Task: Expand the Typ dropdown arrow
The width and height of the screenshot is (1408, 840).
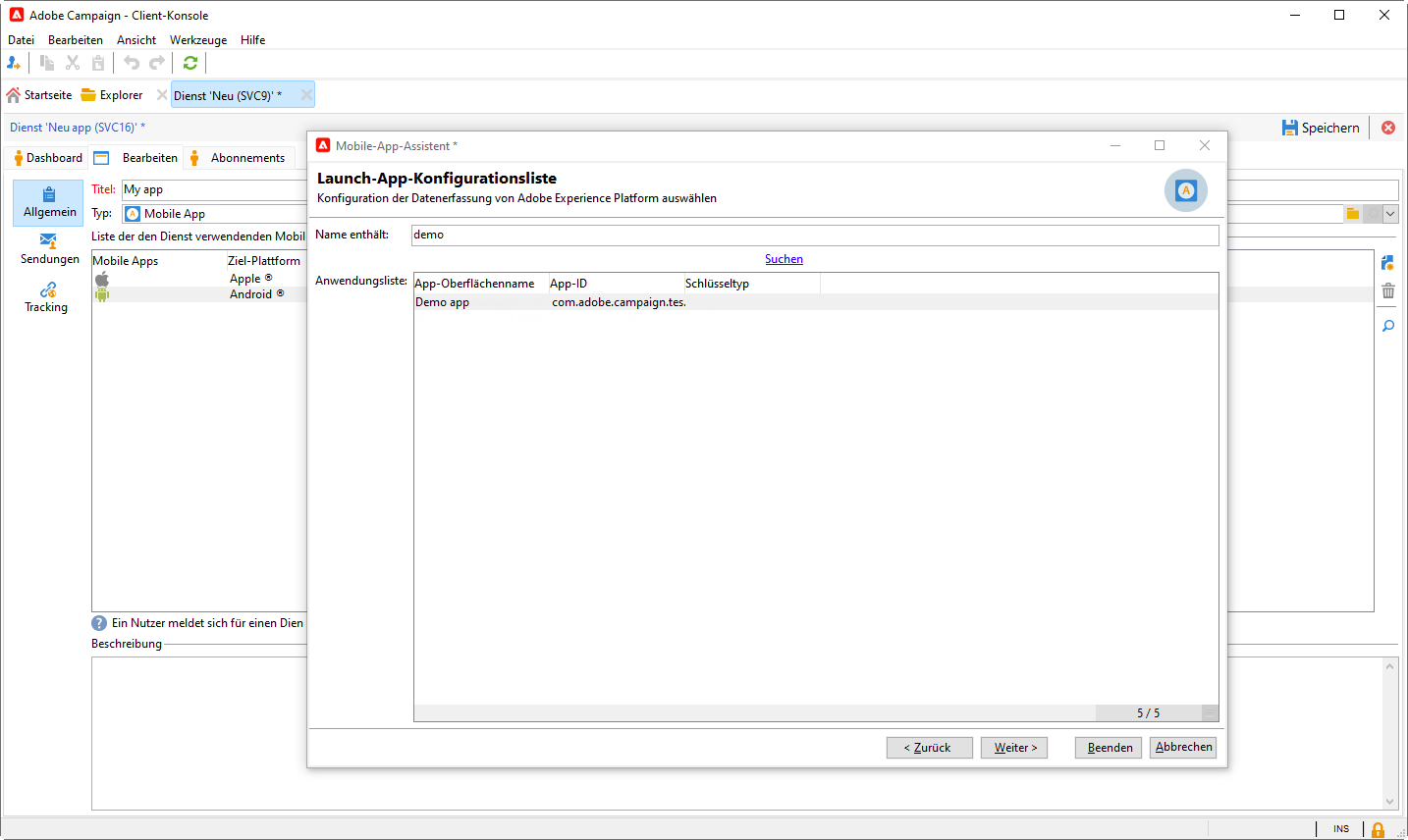Action: [x=1390, y=214]
